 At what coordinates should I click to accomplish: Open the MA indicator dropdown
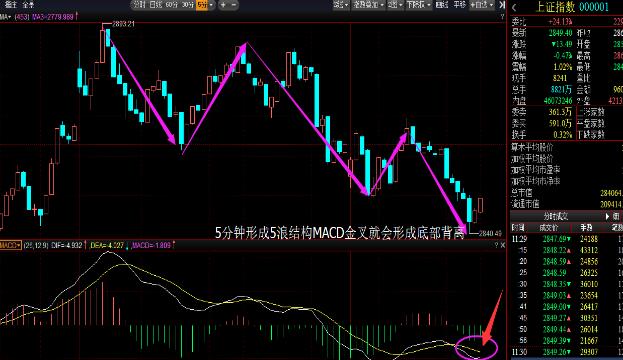[x=6, y=17]
